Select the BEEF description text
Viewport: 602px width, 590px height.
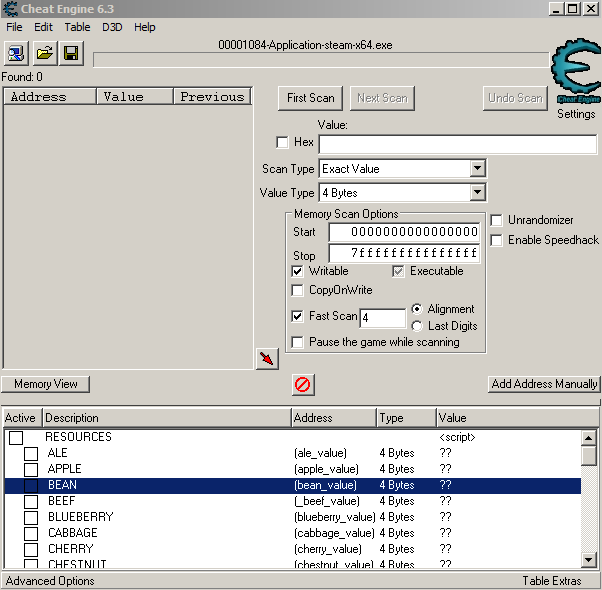point(61,501)
